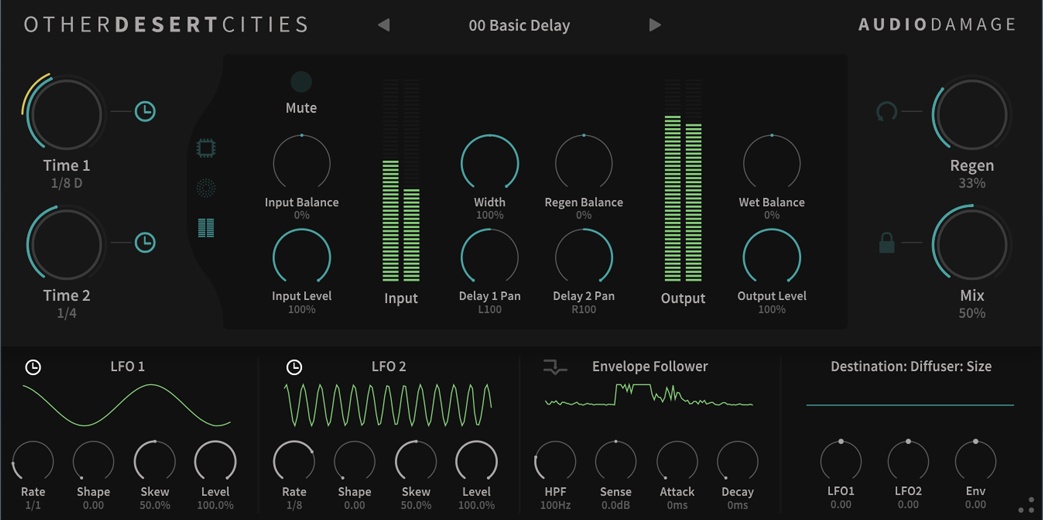Click the Delay 1 Pan value L100
The image size is (1043, 520).
click(490, 309)
